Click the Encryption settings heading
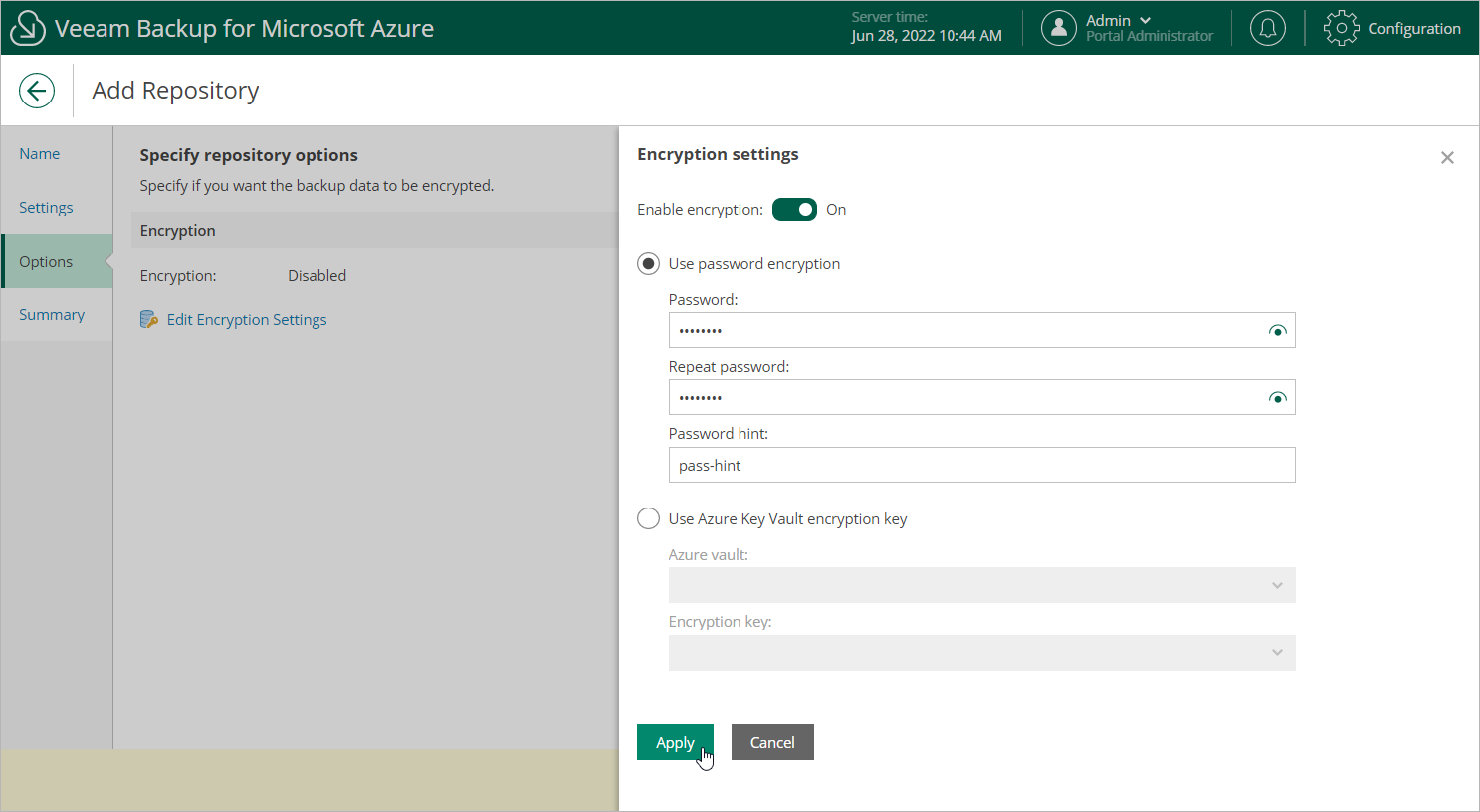The image size is (1480, 812). tap(718, 154)
